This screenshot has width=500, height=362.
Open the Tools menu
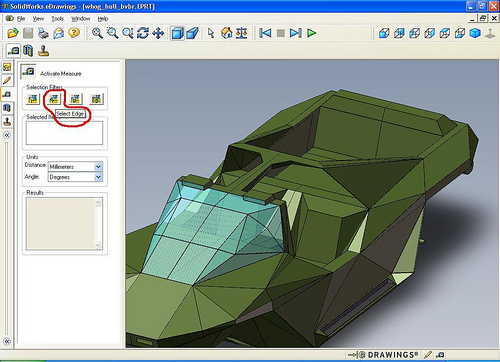pyautogui.click(x=57, y=19)
